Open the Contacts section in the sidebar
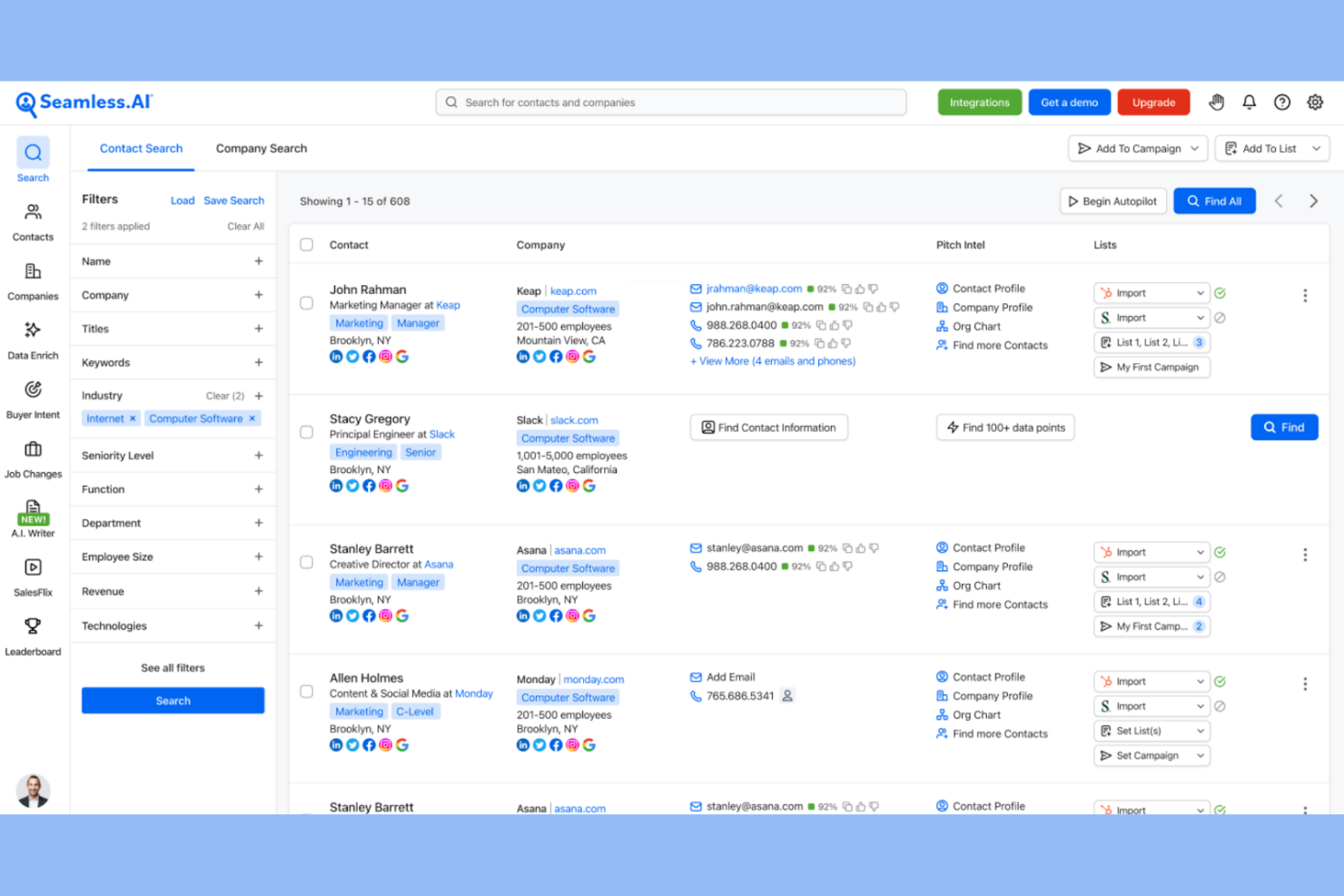1344x896 pixels. (x=33, y=221)
